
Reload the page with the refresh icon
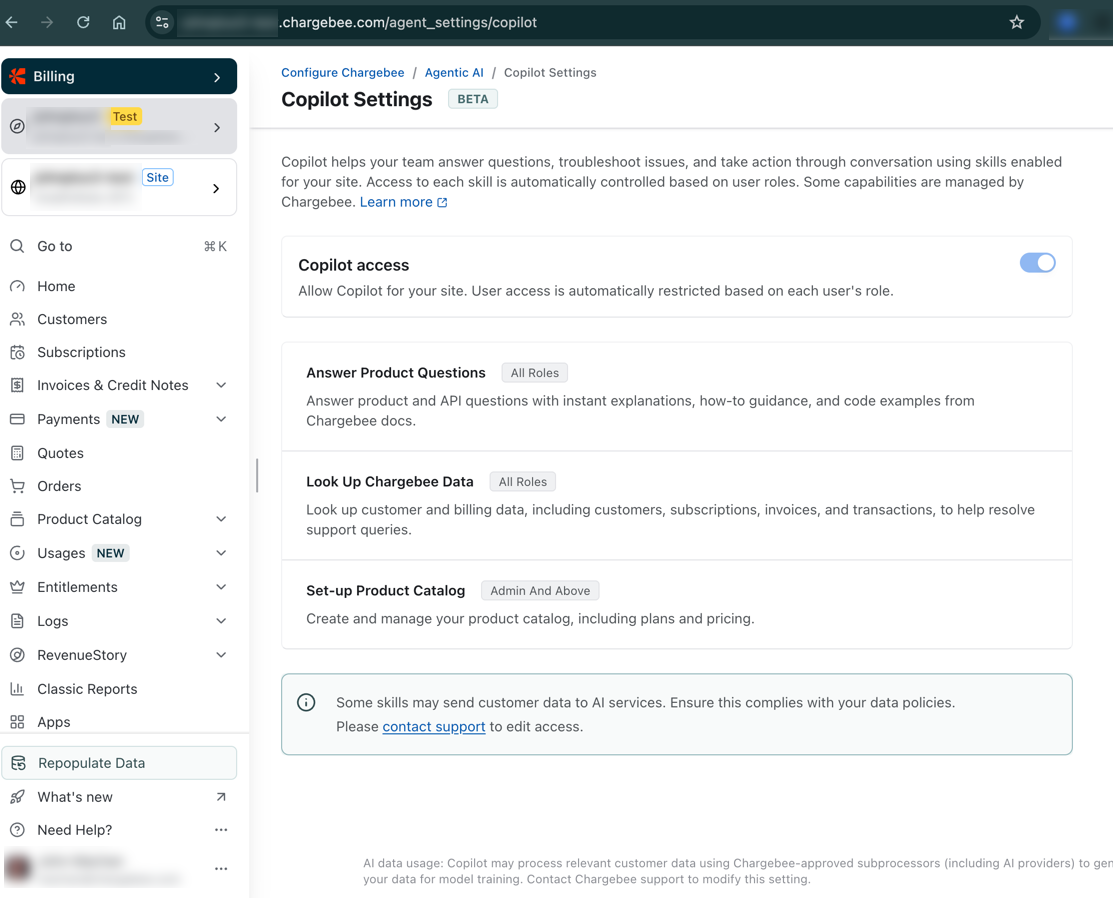point(83,22)
